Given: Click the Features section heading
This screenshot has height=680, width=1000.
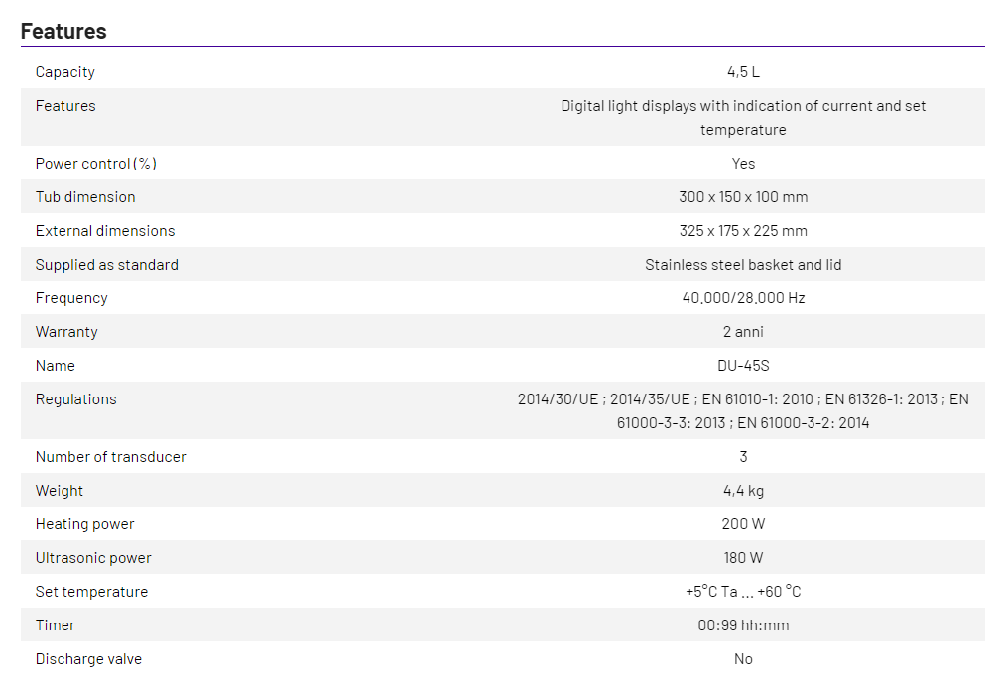Looking at the screenshot, I should pyautogui.click(x=63, y=31).
